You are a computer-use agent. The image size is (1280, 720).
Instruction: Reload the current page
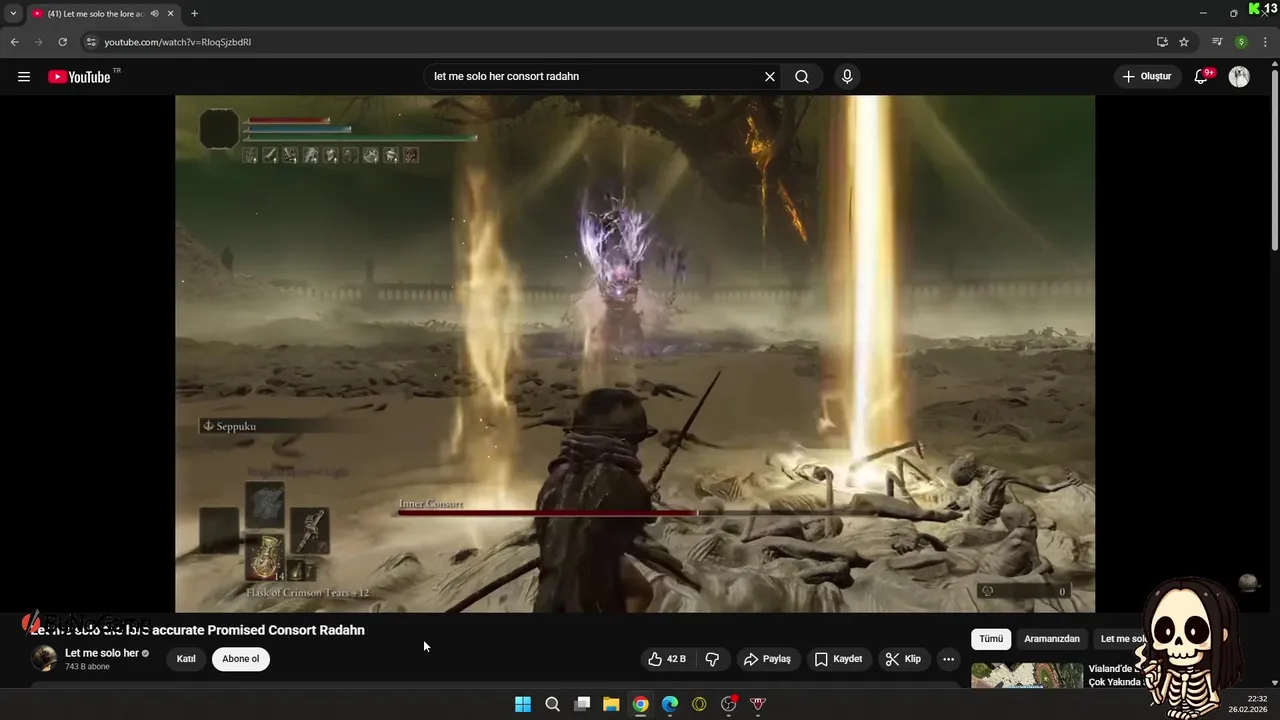click(x=62, y=42)
